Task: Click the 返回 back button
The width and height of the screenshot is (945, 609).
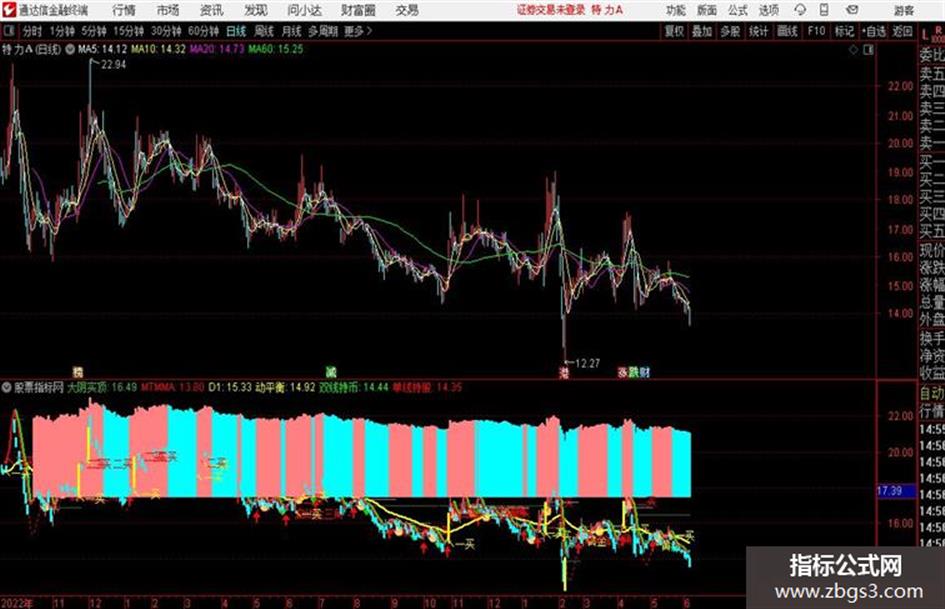Action: 902,31
